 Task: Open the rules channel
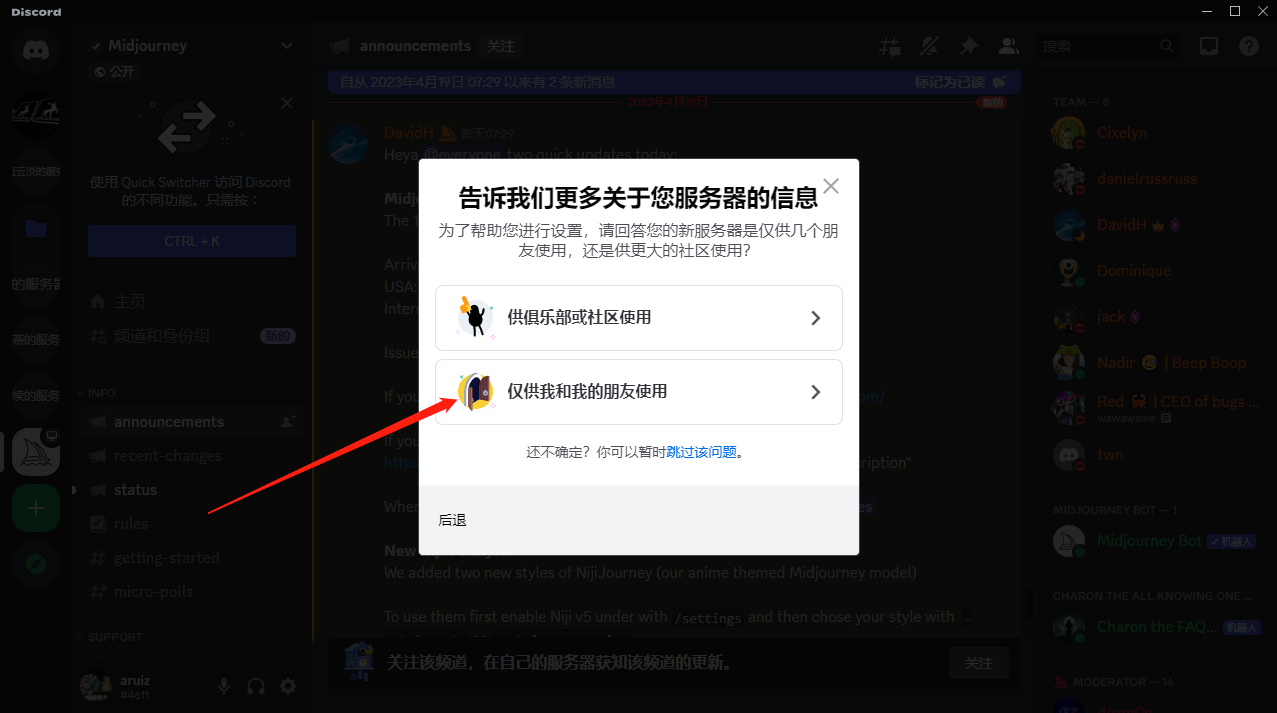tap(192, 524)
